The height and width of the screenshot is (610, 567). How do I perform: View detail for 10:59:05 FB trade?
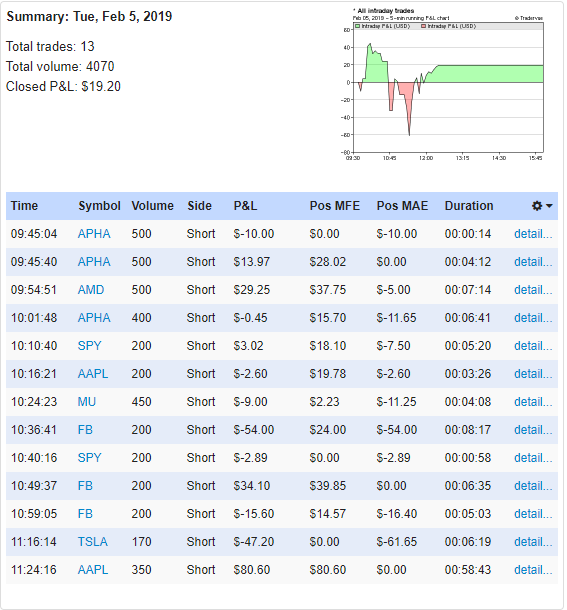click(x=533, y=514)
